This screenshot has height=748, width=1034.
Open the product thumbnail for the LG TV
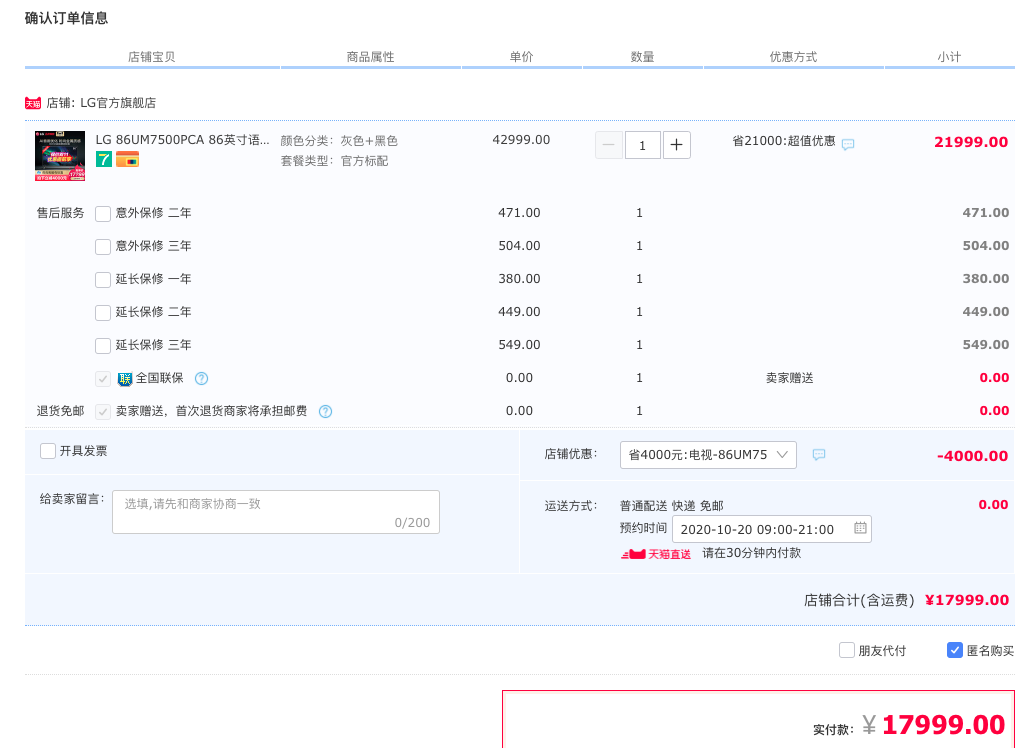tap(60, 156)
